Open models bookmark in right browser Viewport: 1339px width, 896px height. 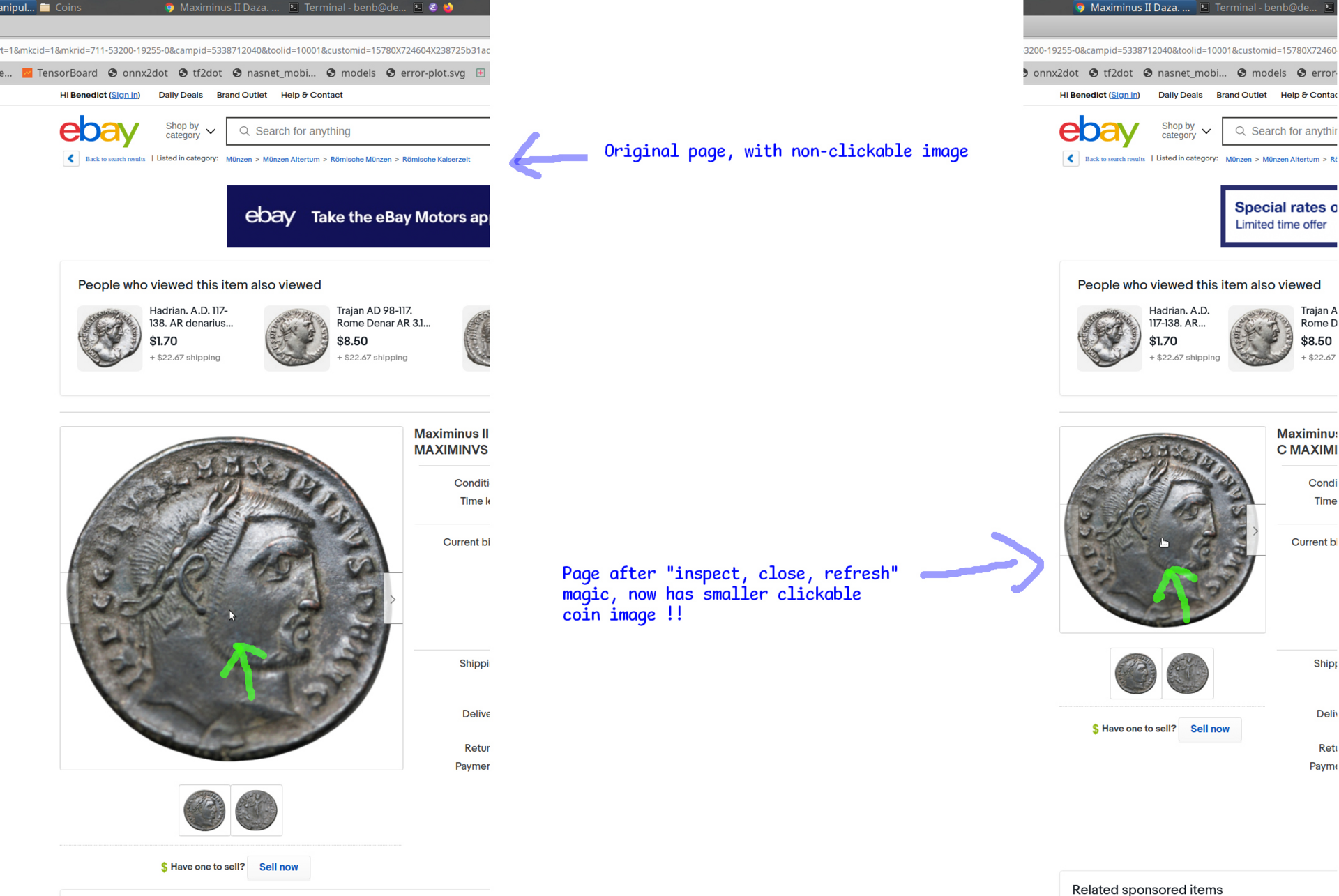[1262, 73]
